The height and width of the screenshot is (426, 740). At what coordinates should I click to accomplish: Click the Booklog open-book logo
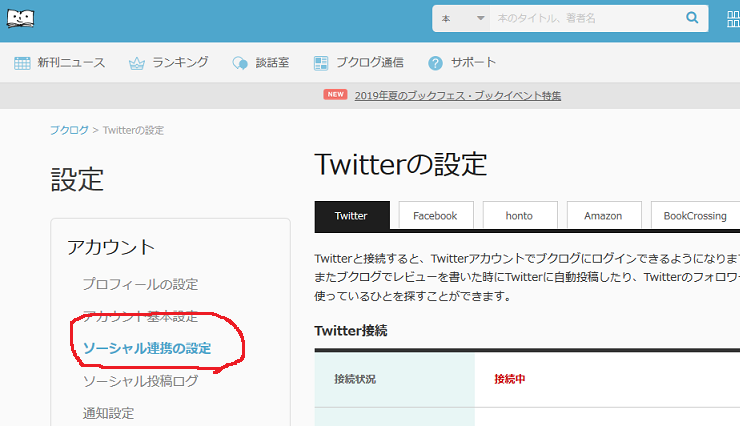pyautogui.click(x=20, y=18)
